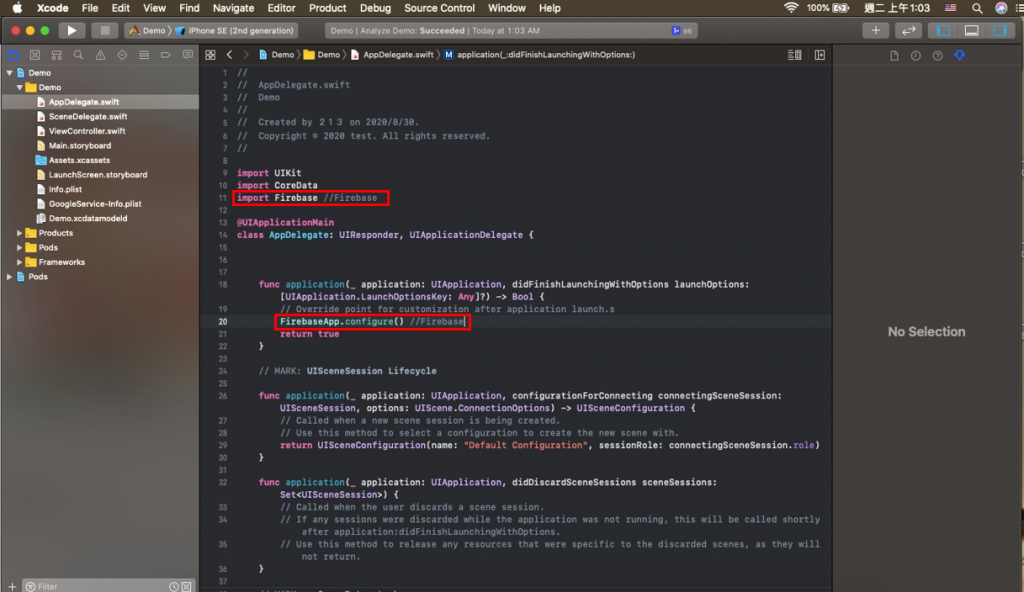Screen dimensions: 1024x592
Task: Adjust editor options icon in jump bar
Action: 794,55
